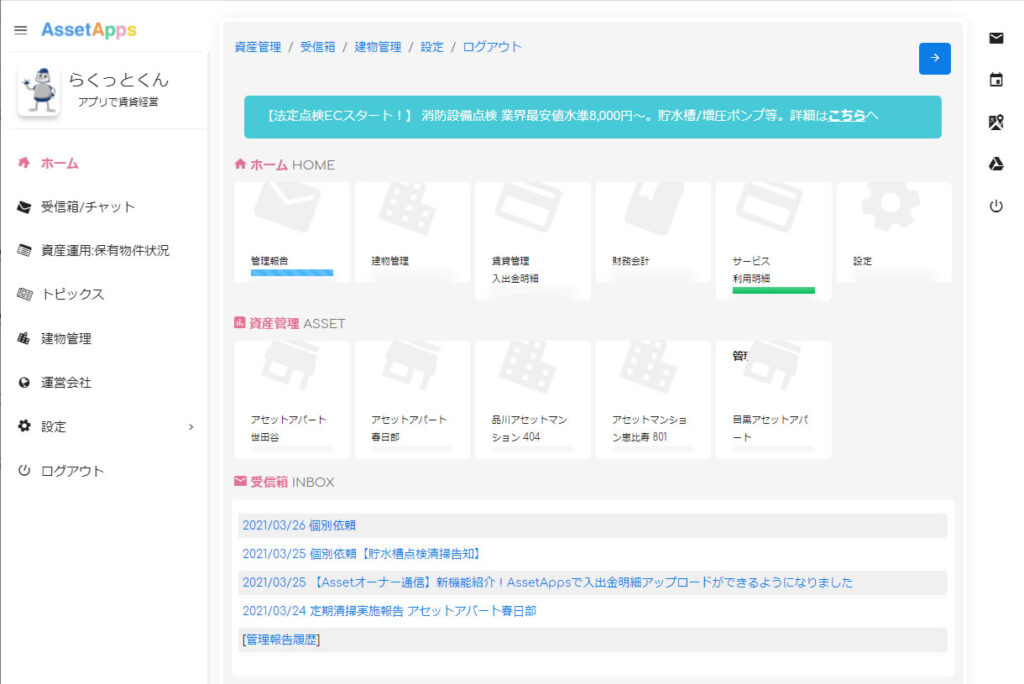Viewport: 1024px width, 684px height.
Task: Open 2021/03/24 定期清掃実施報告 message
Action: pos(389,611)
